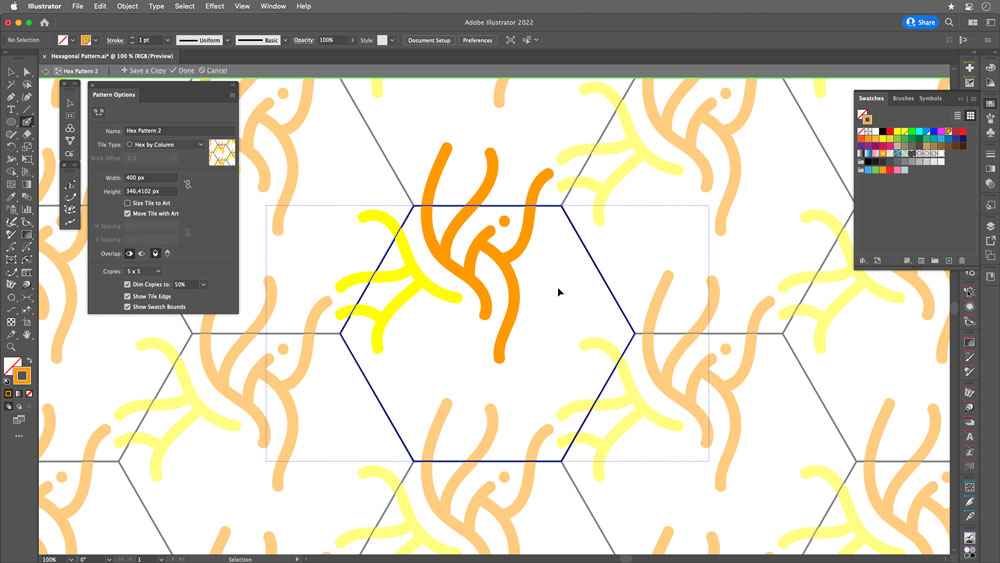Click the Preferences button
This screenshot has height=563, width=1000.
point(478,40)
